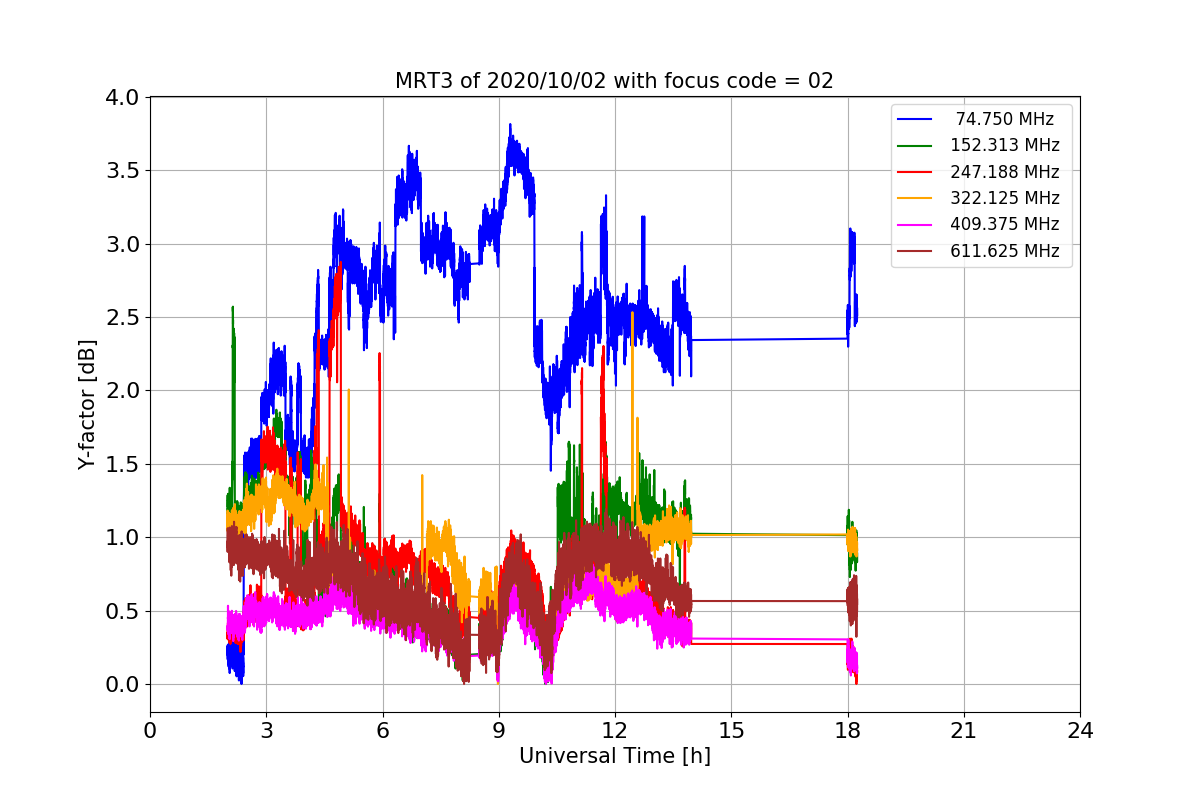Click the 21 tick label on the time axis
Viewport: 1200px width, 800px height.
964,730
